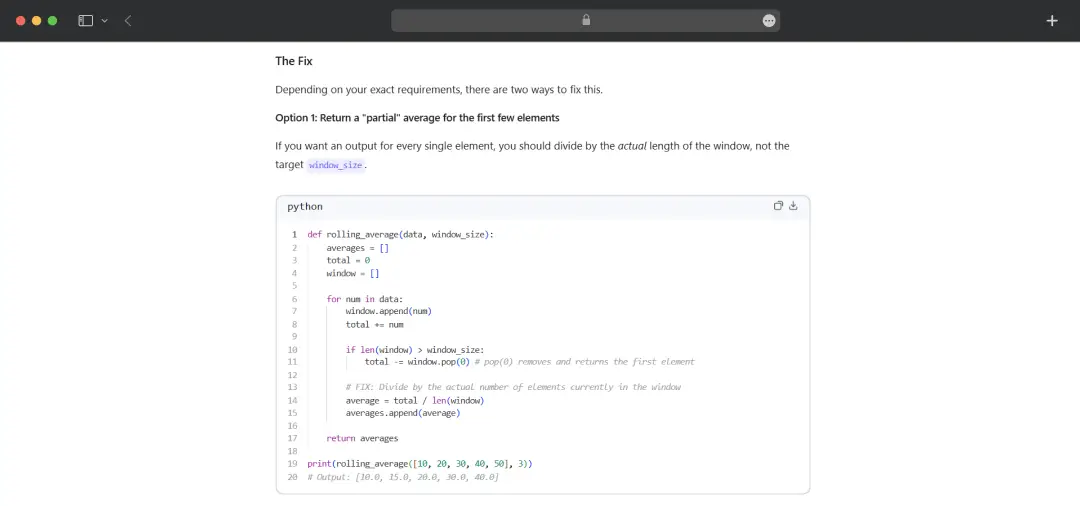Click the "window = []" code line
The width and height of the screenshot is (1080, 506).
tap(353, 273)
